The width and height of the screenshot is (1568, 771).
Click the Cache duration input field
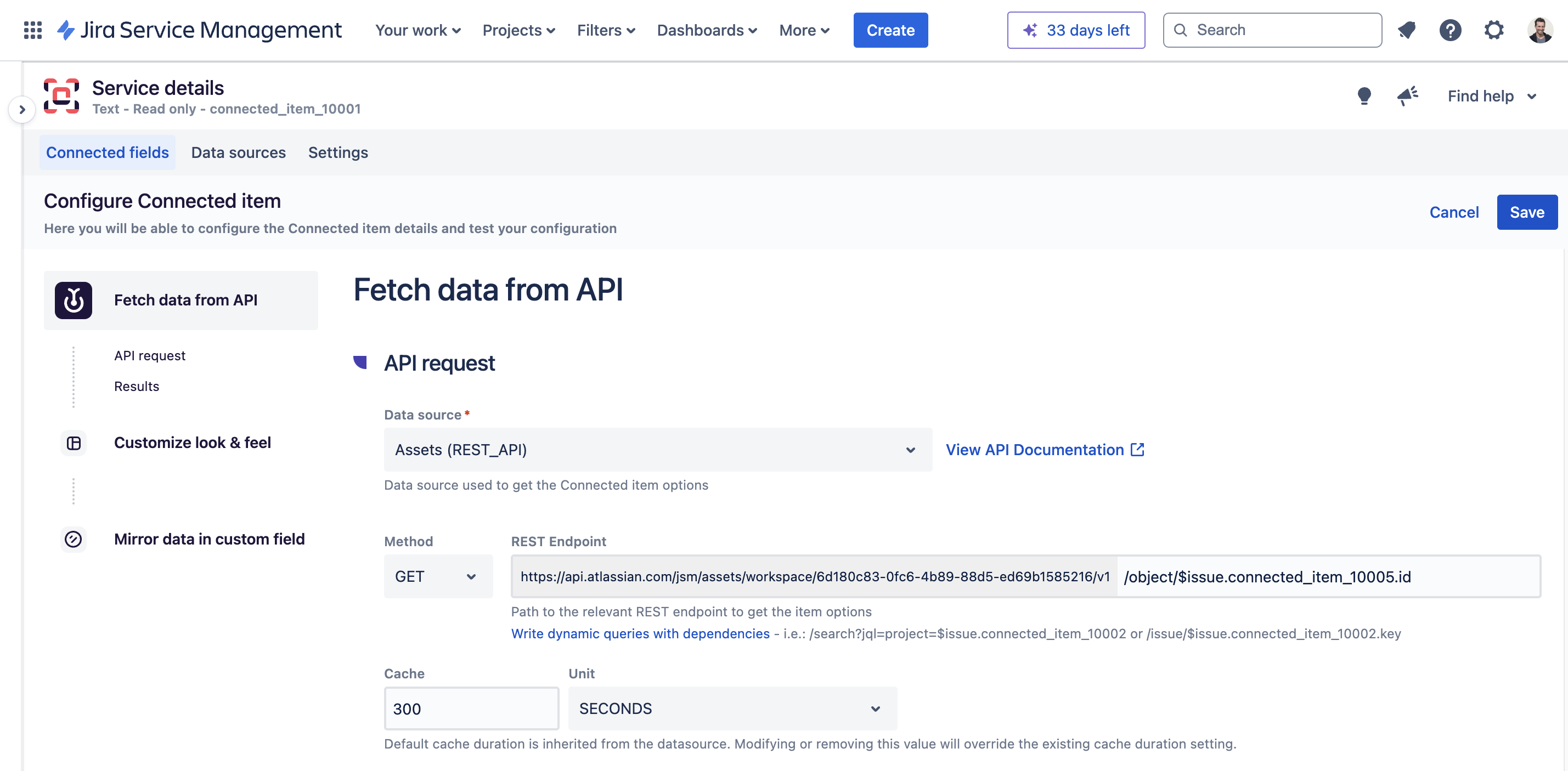(471, 708)
